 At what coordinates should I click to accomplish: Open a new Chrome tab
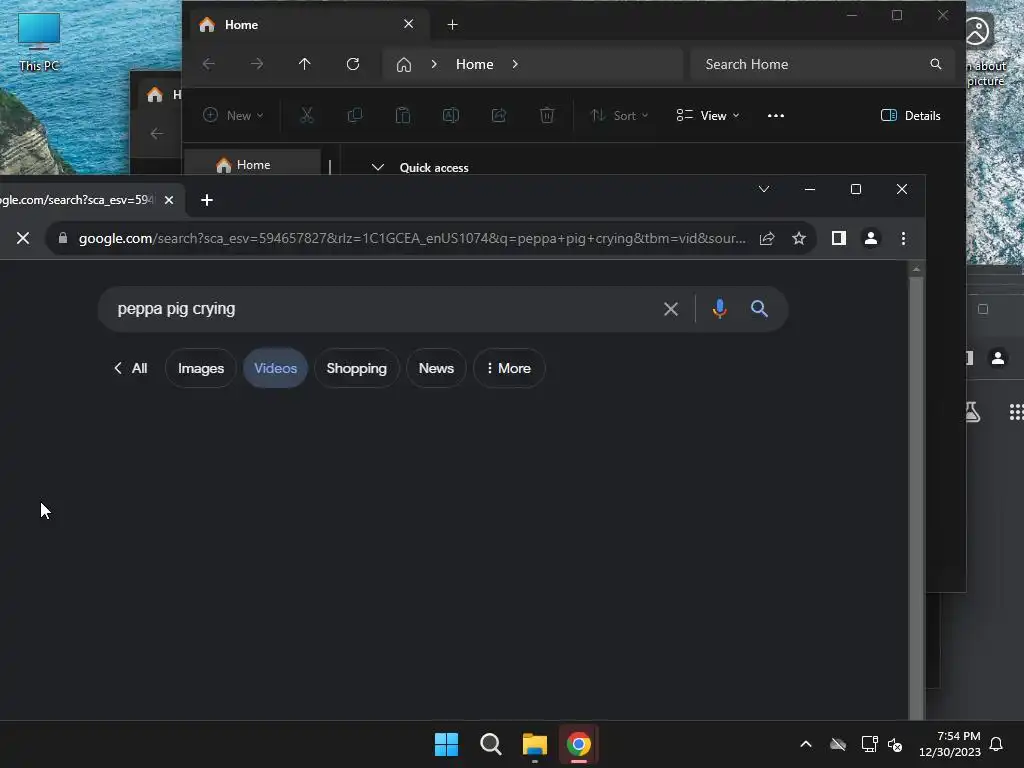pyautogui.click(x=207, y=200)
